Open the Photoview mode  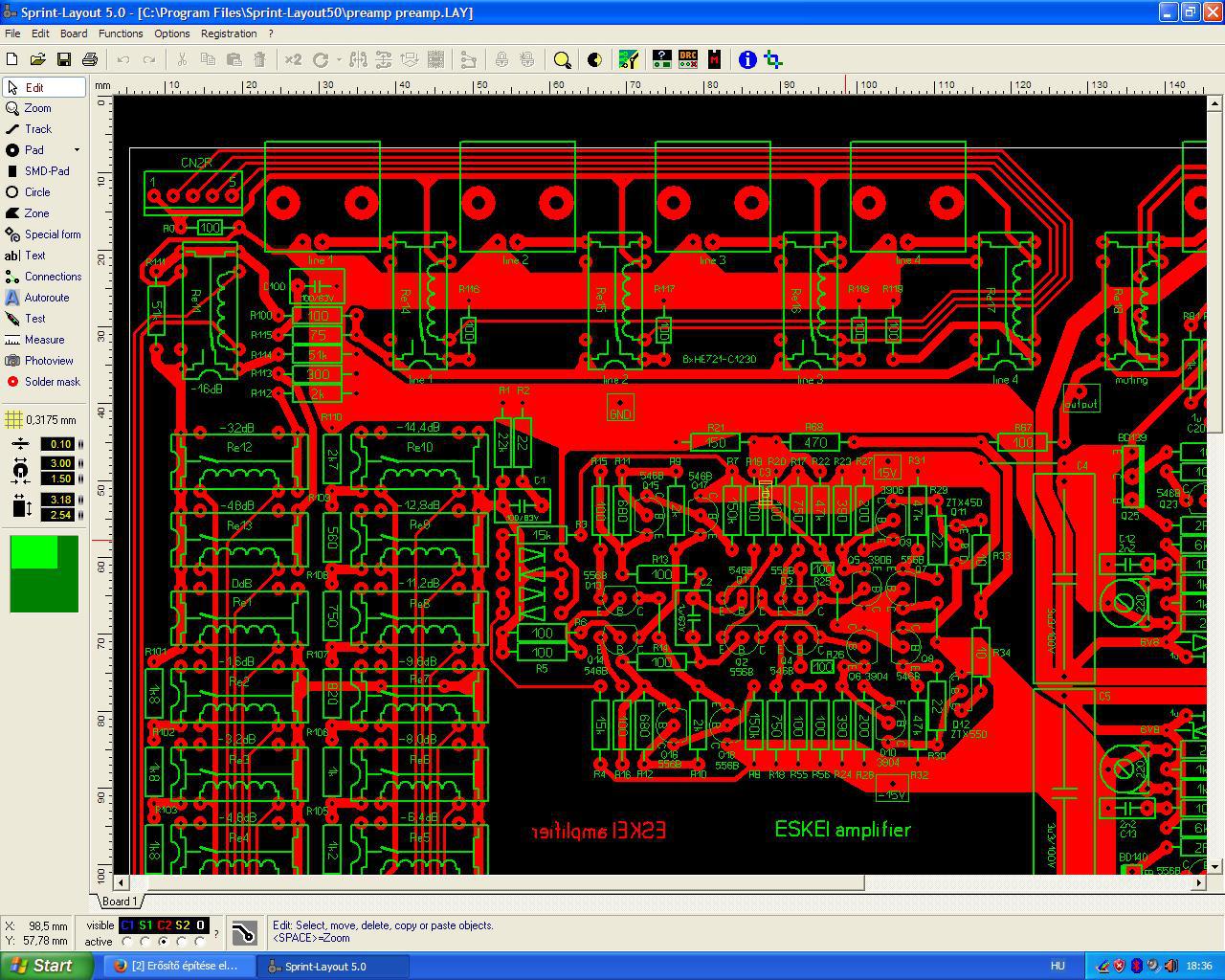pos(45,361)
